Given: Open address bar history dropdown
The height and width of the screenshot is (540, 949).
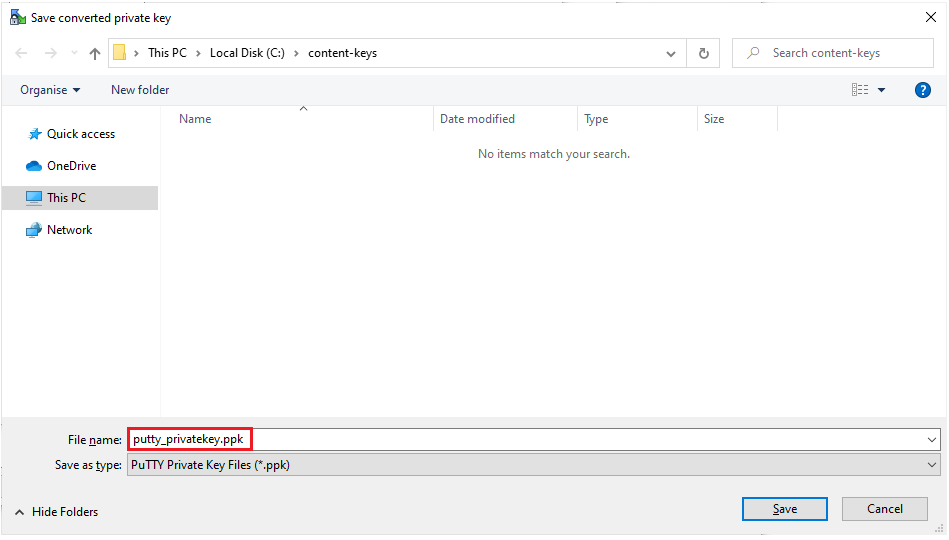Looking at the screenshot, I should (671, 53).
